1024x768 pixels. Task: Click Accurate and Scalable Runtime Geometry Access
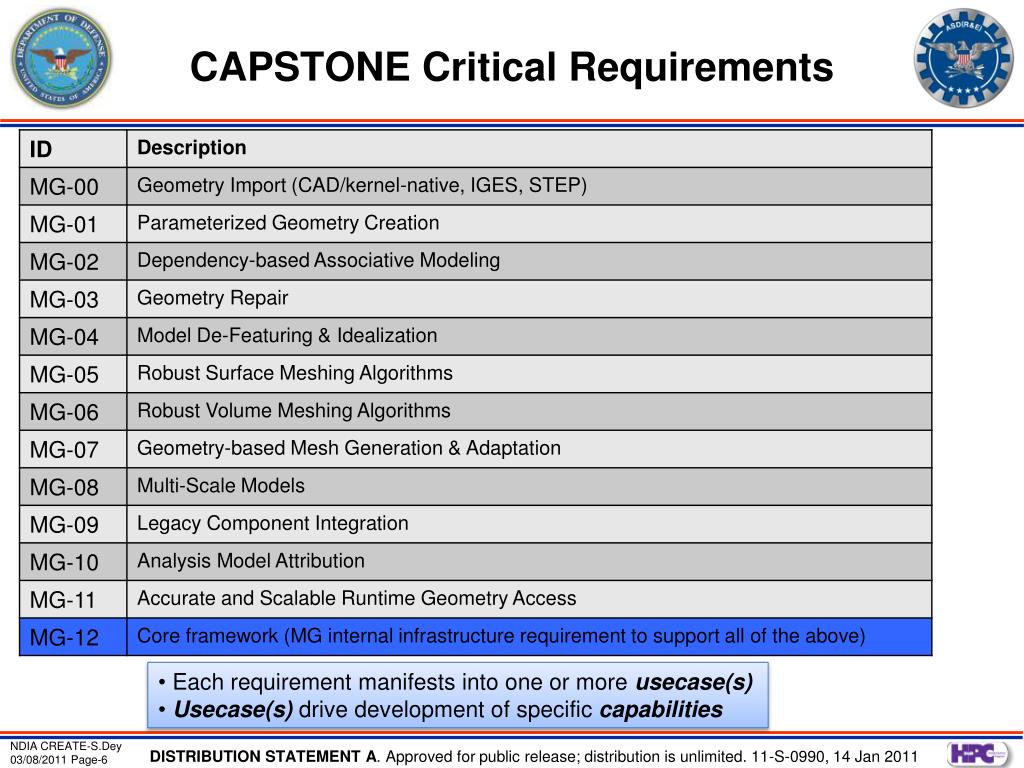pos(357,599)
